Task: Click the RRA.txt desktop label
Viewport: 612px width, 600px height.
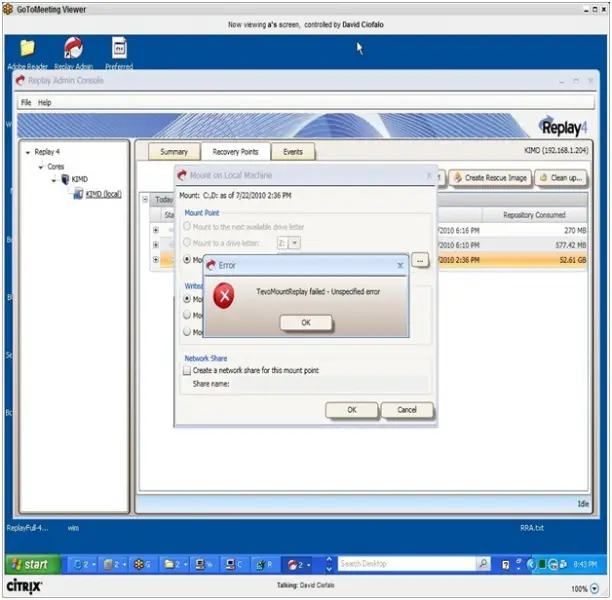Action: (532, 528)
